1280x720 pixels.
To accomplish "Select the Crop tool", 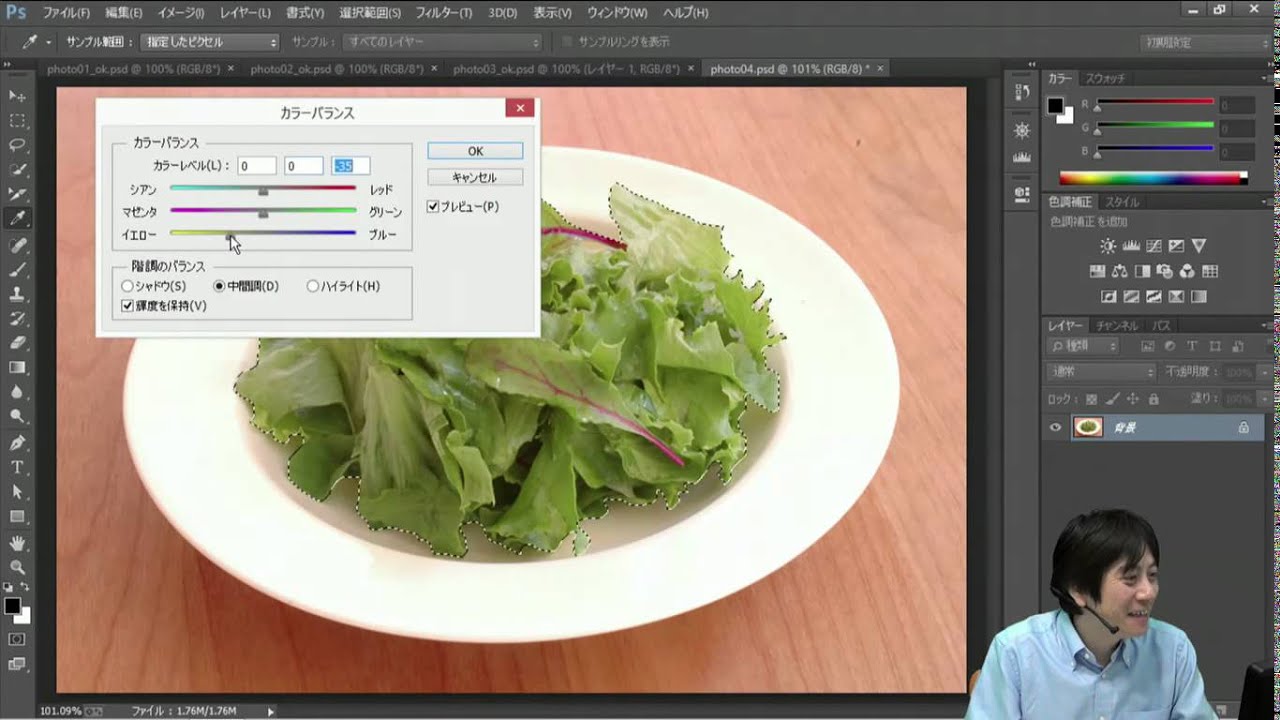I will [17, 194].
